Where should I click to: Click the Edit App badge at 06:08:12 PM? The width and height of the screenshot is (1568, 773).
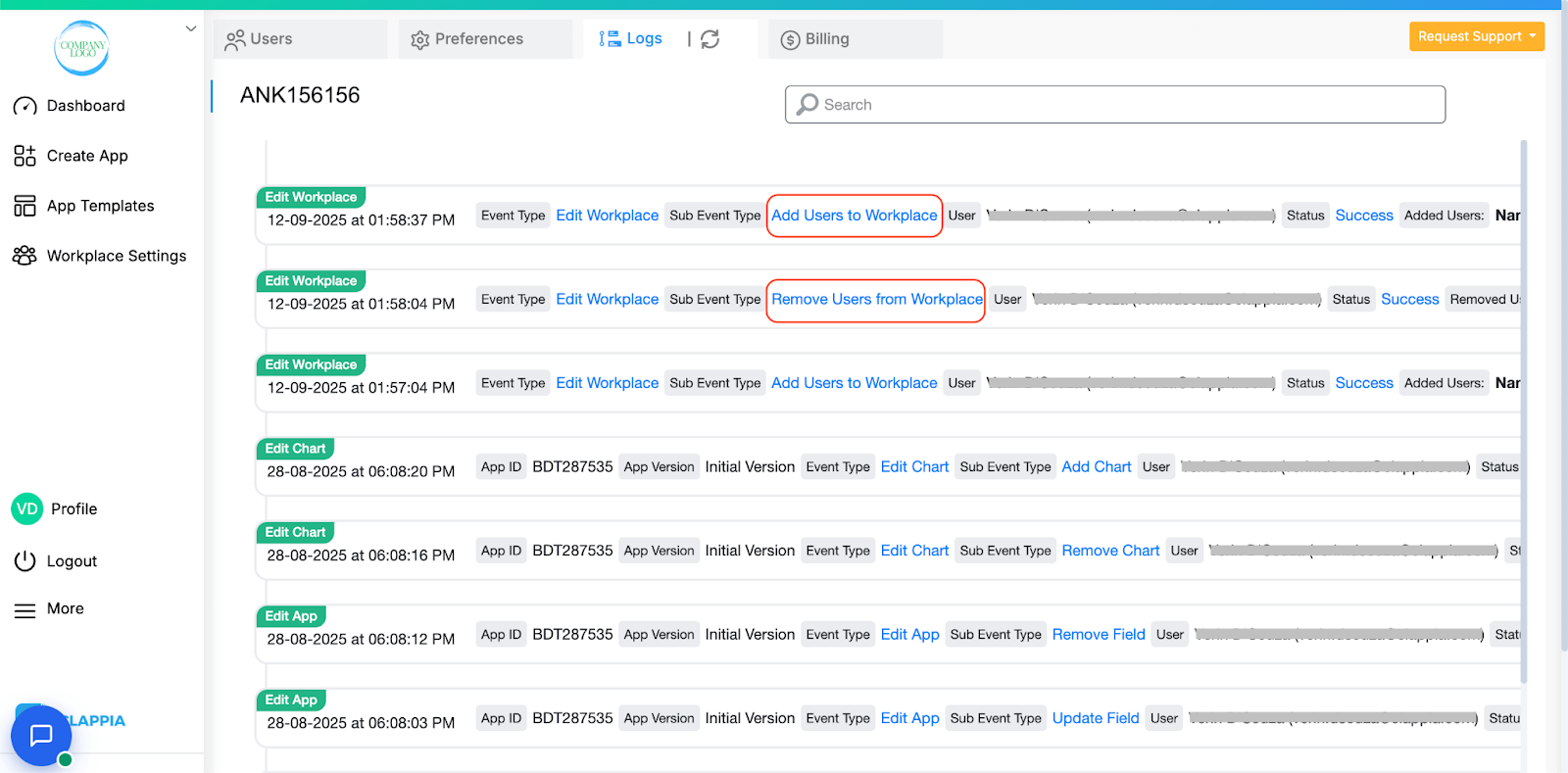291,616
